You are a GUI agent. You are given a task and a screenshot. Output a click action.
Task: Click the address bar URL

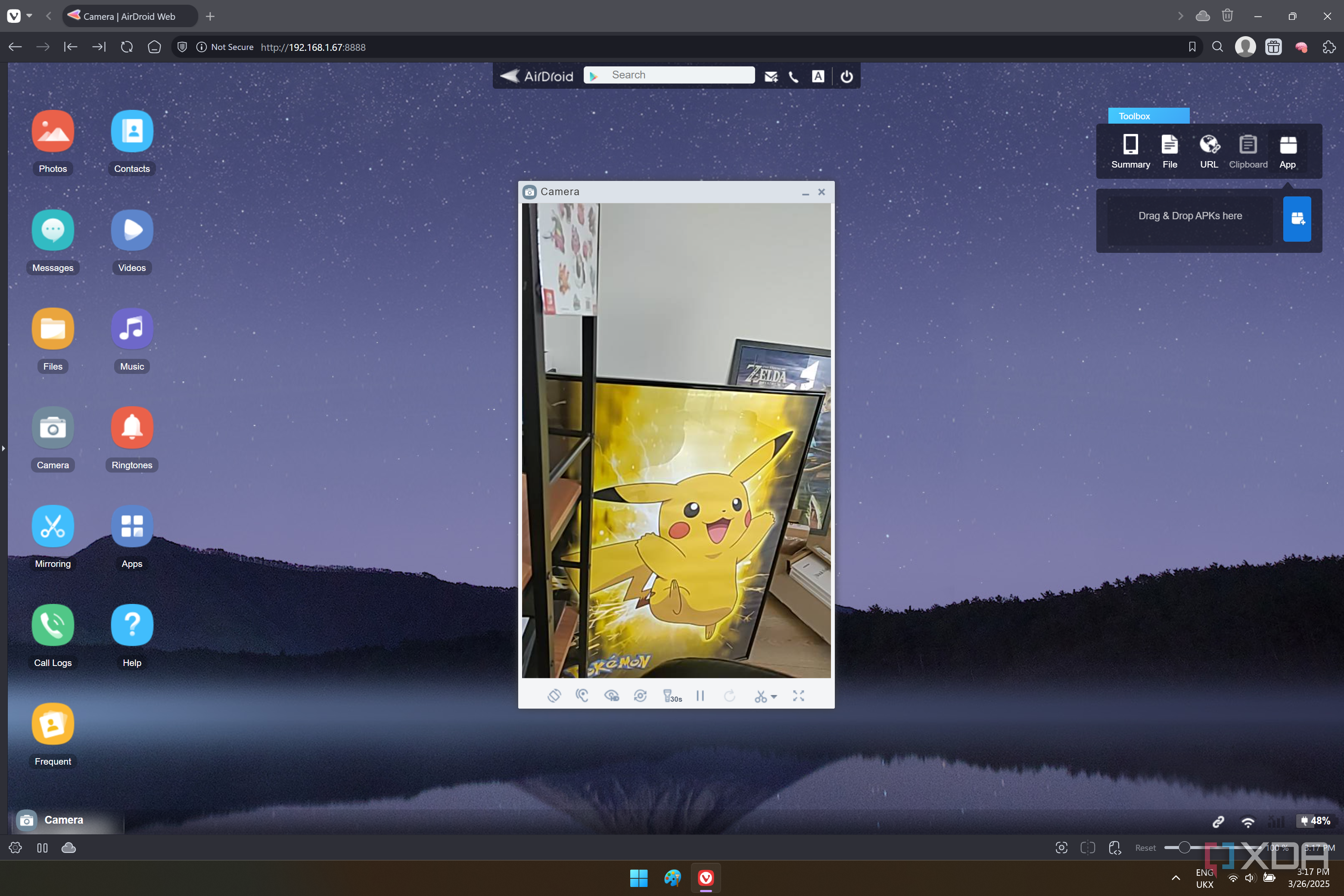313,47
